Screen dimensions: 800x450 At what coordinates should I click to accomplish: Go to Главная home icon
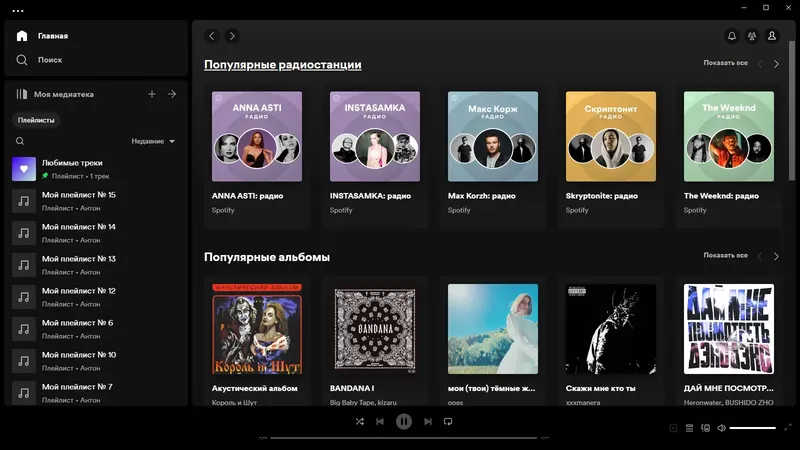tap(22, 36)
